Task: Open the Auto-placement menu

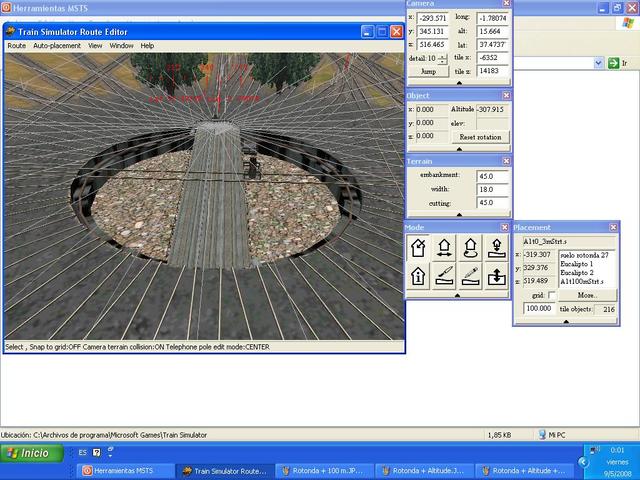Action: tap(57, 46)
